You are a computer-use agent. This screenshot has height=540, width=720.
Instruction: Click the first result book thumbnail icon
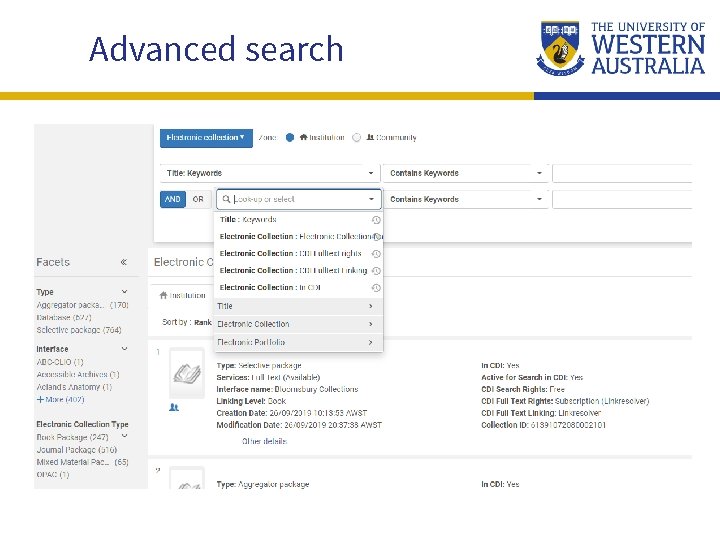click(187, 373)
